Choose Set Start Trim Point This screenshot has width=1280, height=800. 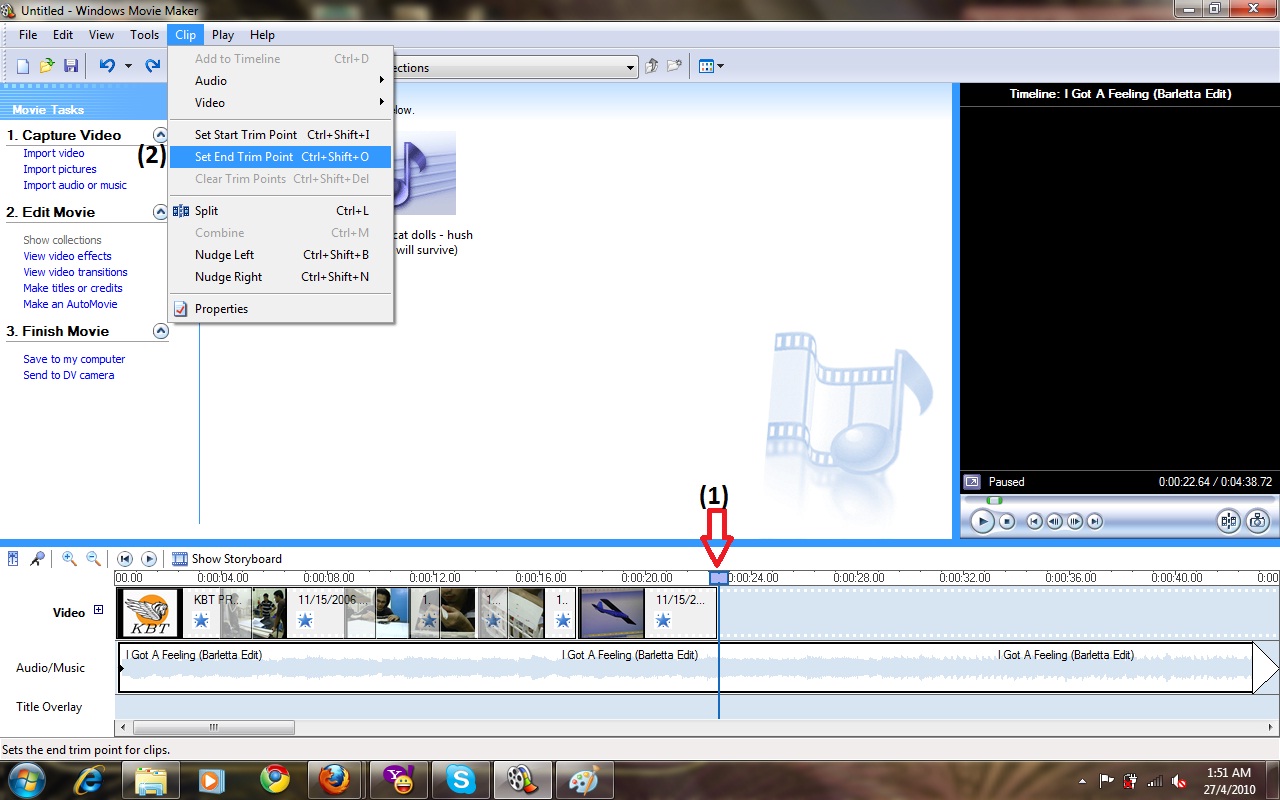(x=280, y=135)
